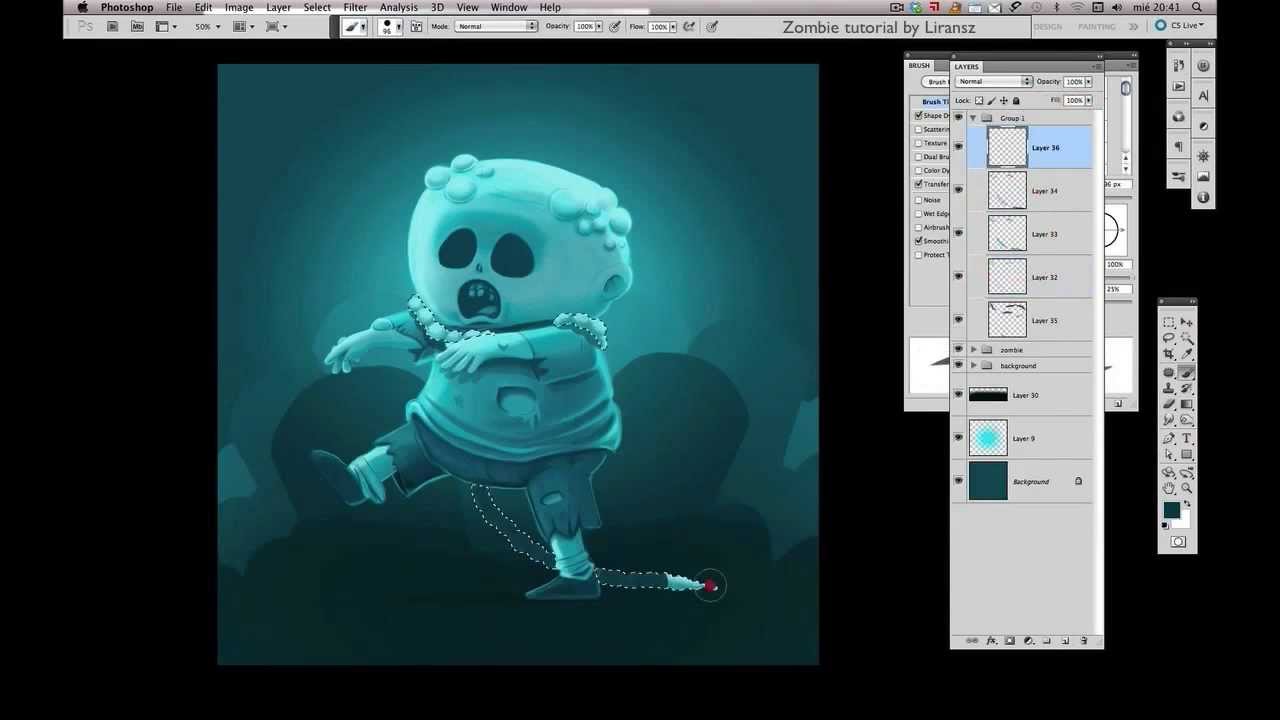Viewport: 1280px width, 720px height.
Task: Select the Lasso tool
Action: pyautogui.click(x=1167, y=337)
